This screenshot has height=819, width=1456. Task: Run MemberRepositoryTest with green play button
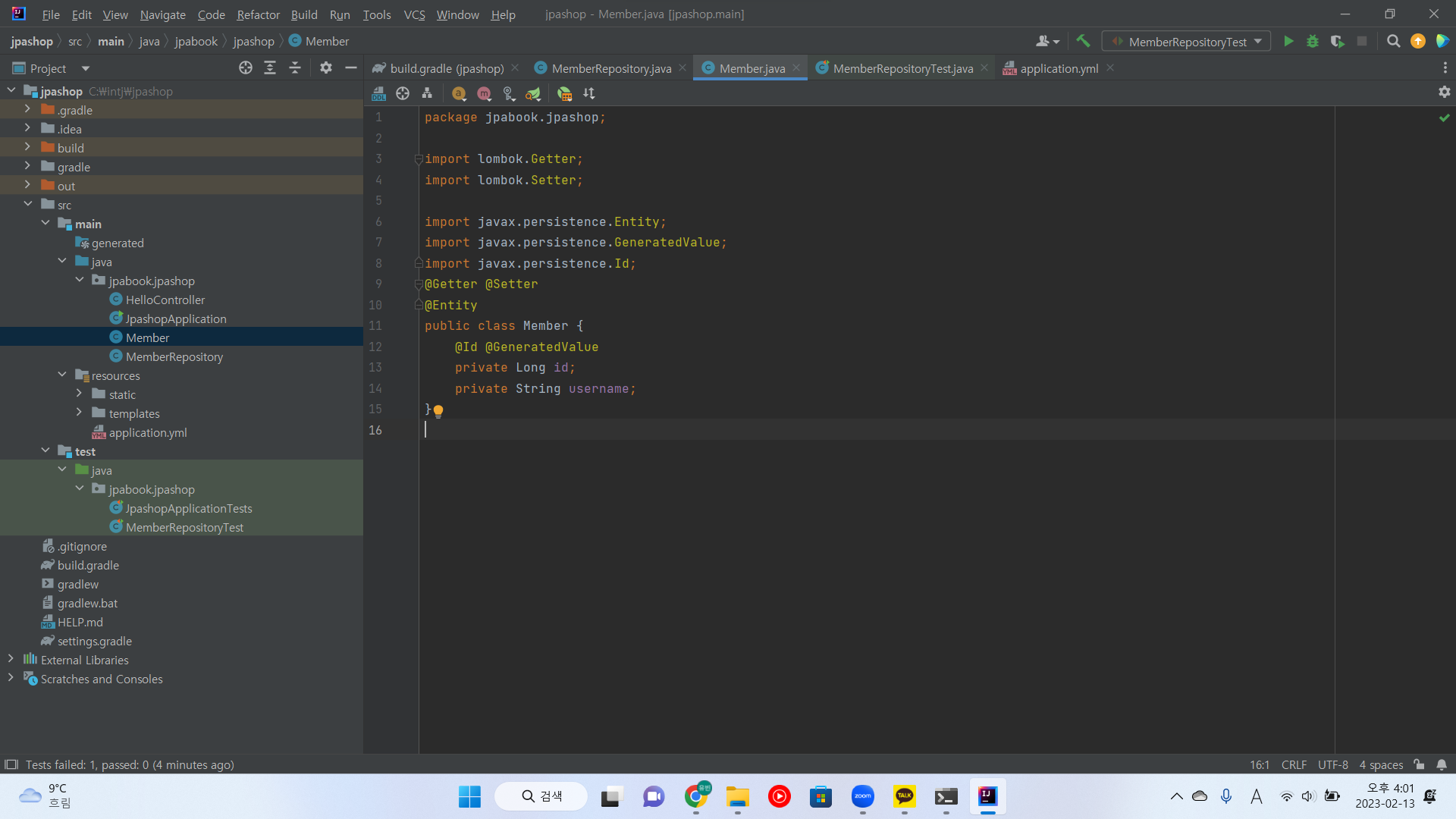coord(1288,42)
